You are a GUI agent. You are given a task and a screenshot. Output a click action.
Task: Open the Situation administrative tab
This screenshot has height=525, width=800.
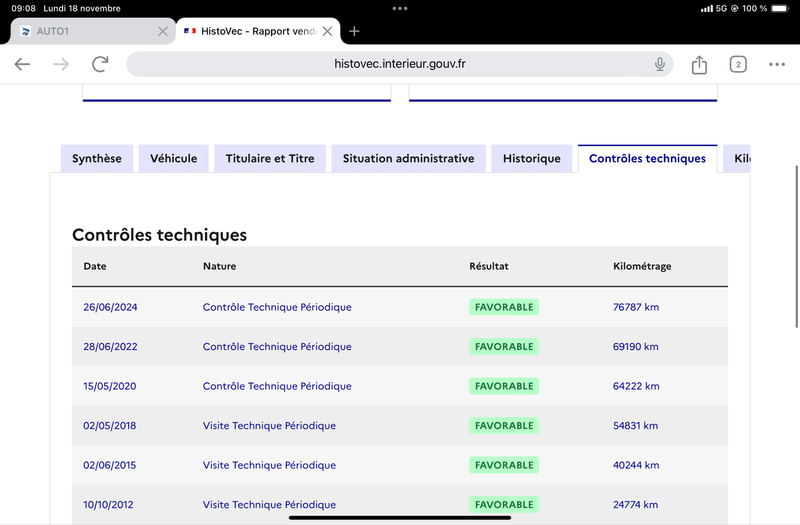409,159
